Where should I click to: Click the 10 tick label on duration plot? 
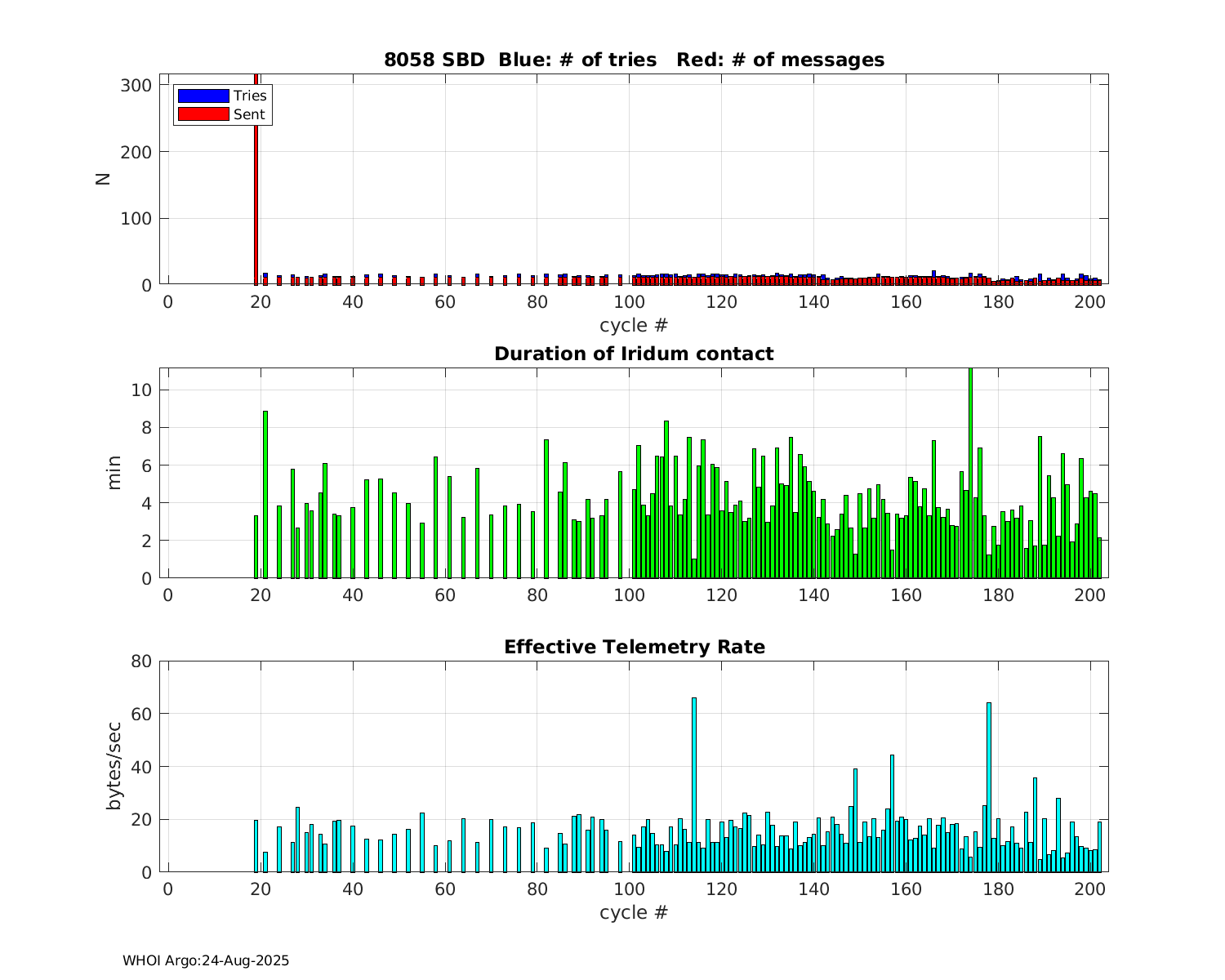[142, 390]
